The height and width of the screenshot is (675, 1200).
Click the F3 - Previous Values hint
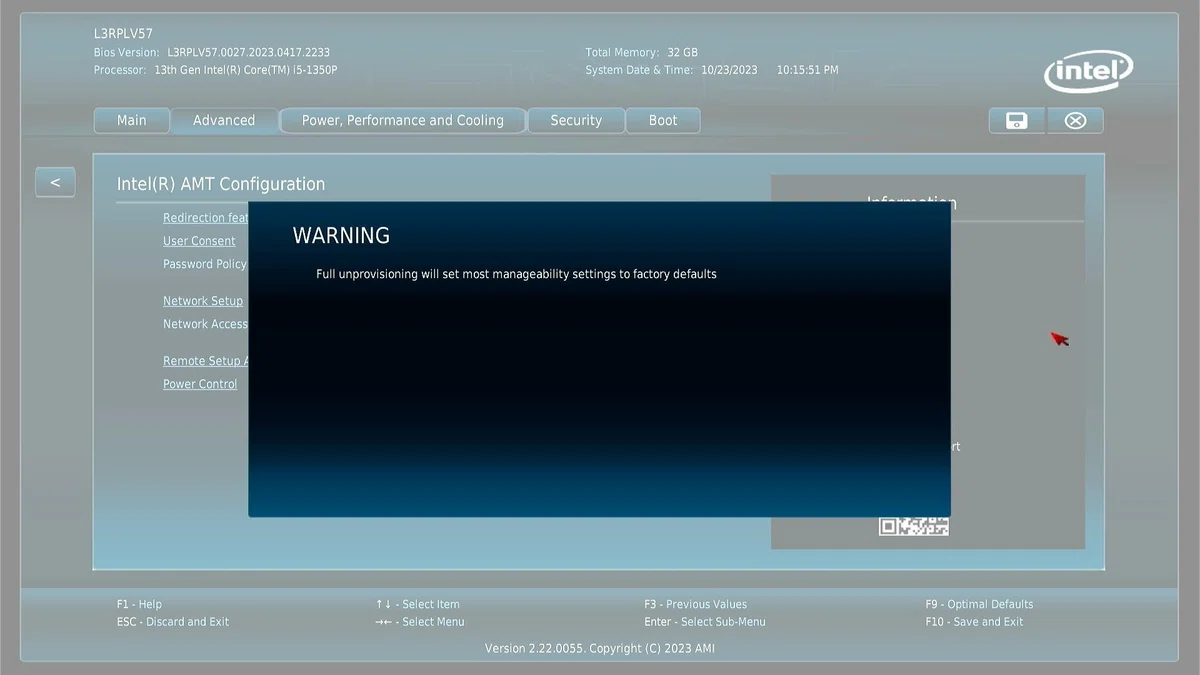[695, 604]
